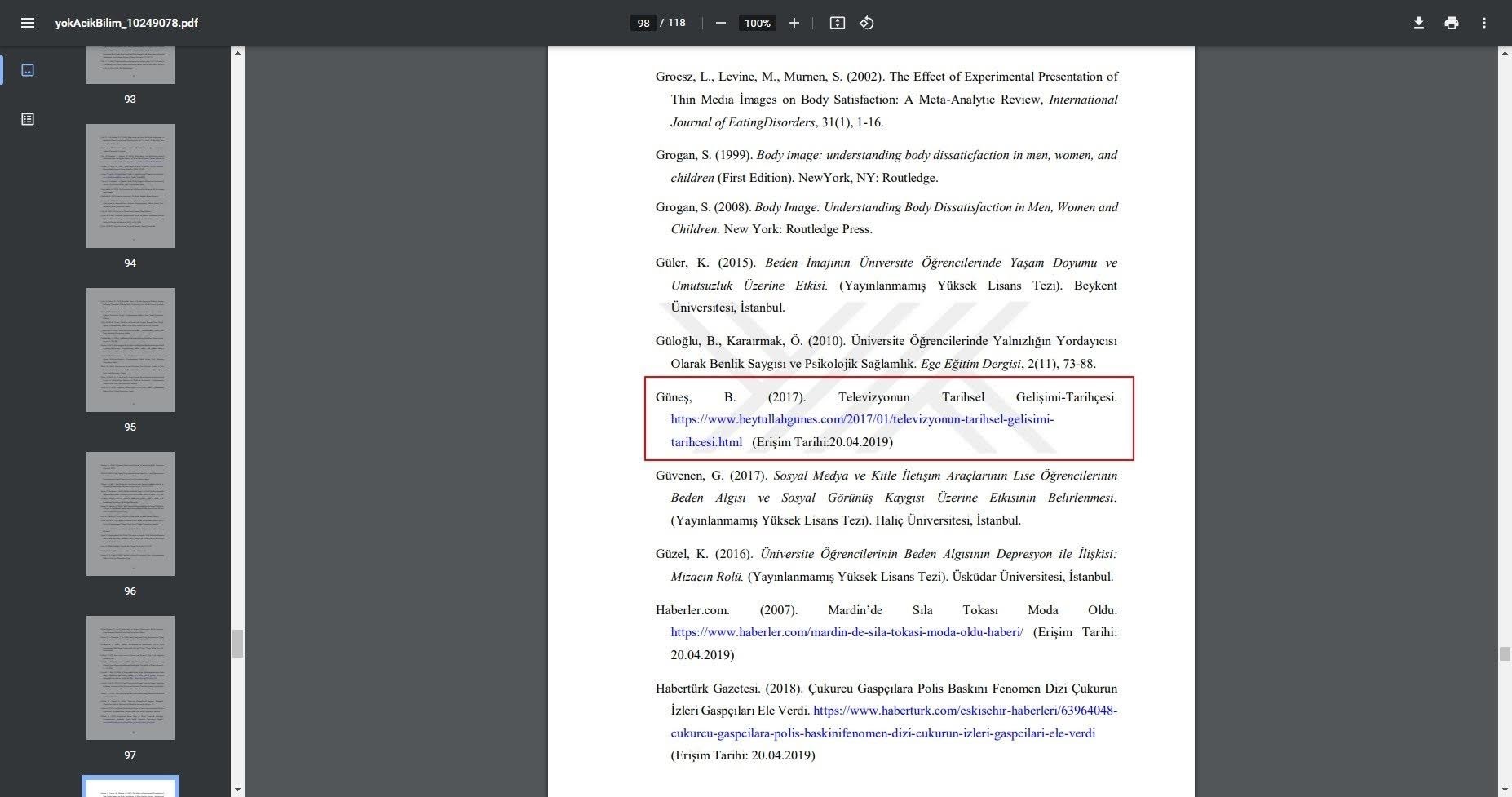The height and width of the screenshot is (797, 1512).
Task: Click the text "Haberler.com."
Action: coord(692,610)
